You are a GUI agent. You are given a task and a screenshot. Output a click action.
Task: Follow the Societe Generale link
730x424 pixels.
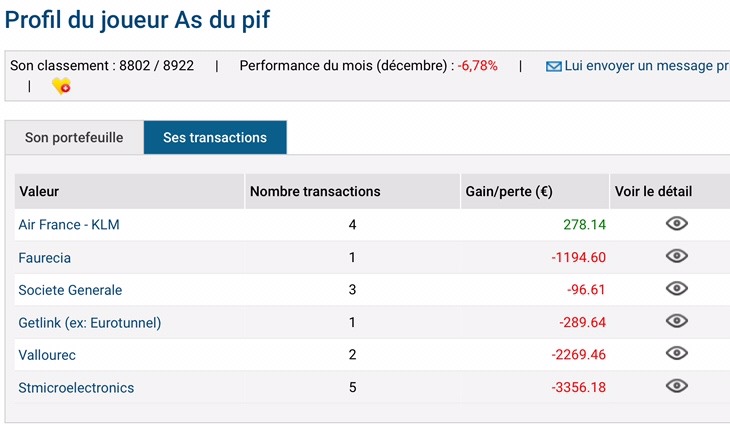point(70,290)
